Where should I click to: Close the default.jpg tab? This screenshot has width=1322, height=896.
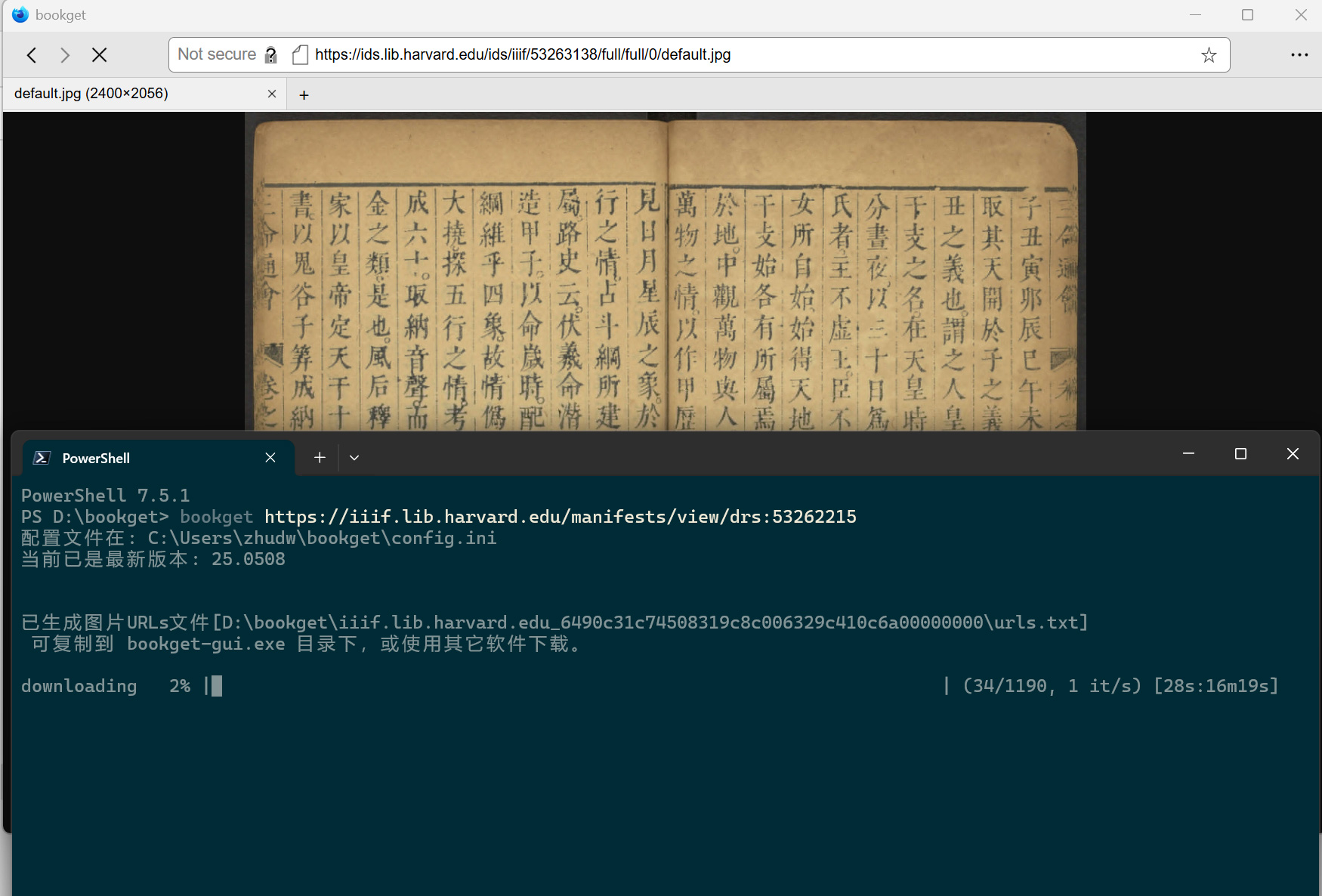click(272, 94)
